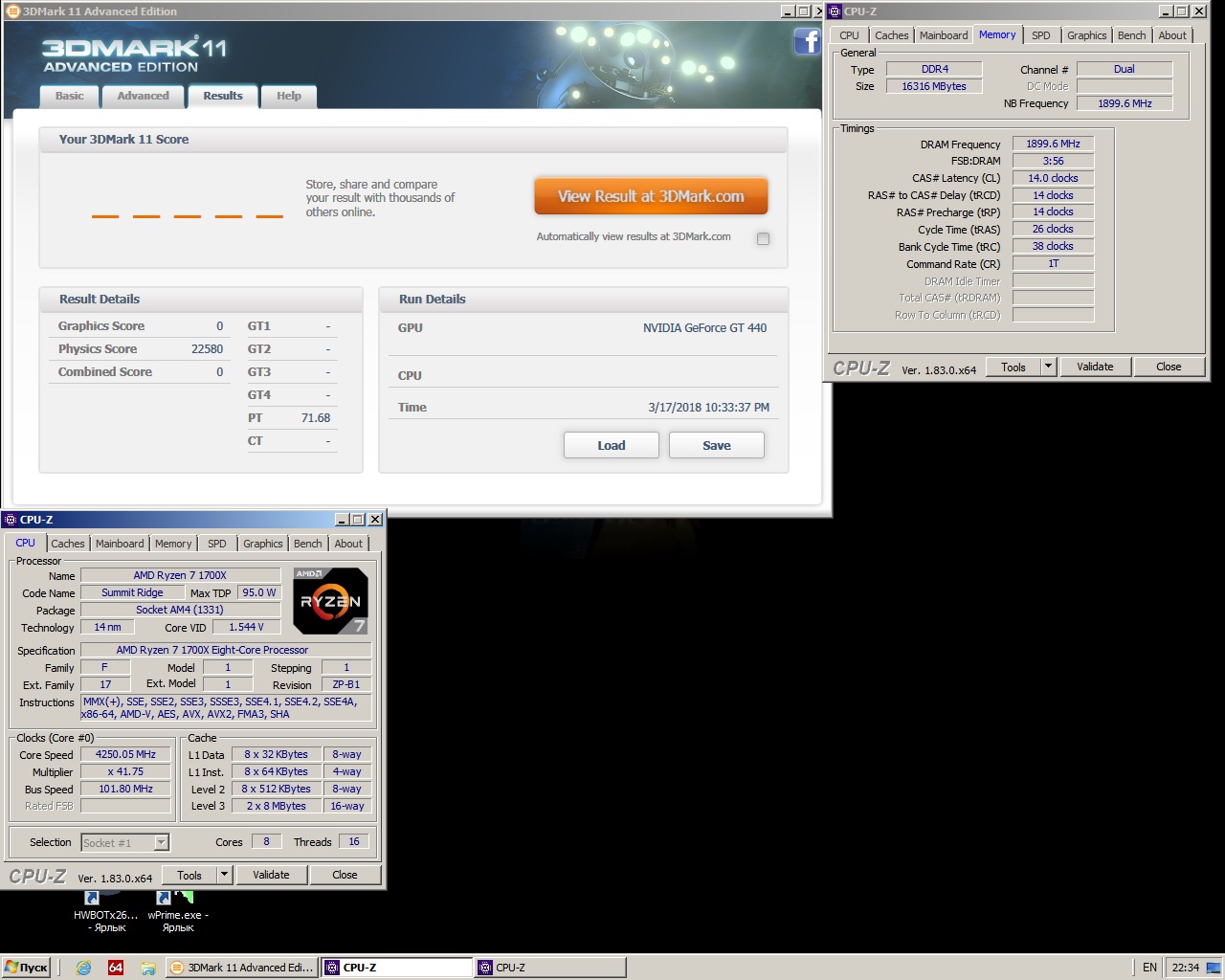1225x980 pixels.
Task: Click Tools in the Memory CPU-Z window
Action: click(x=1013, y=367)
